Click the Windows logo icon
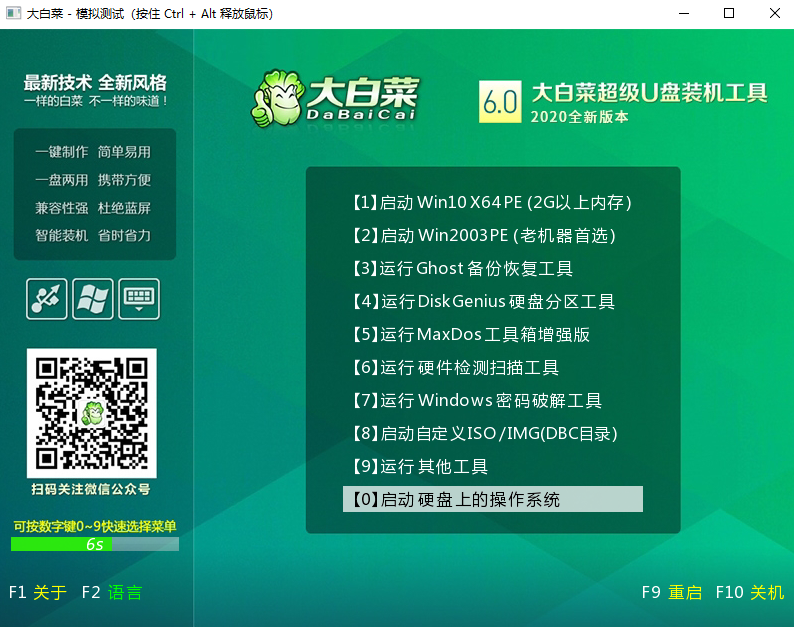The width and height of the screenshot is (794, 627). pos(93,299)
